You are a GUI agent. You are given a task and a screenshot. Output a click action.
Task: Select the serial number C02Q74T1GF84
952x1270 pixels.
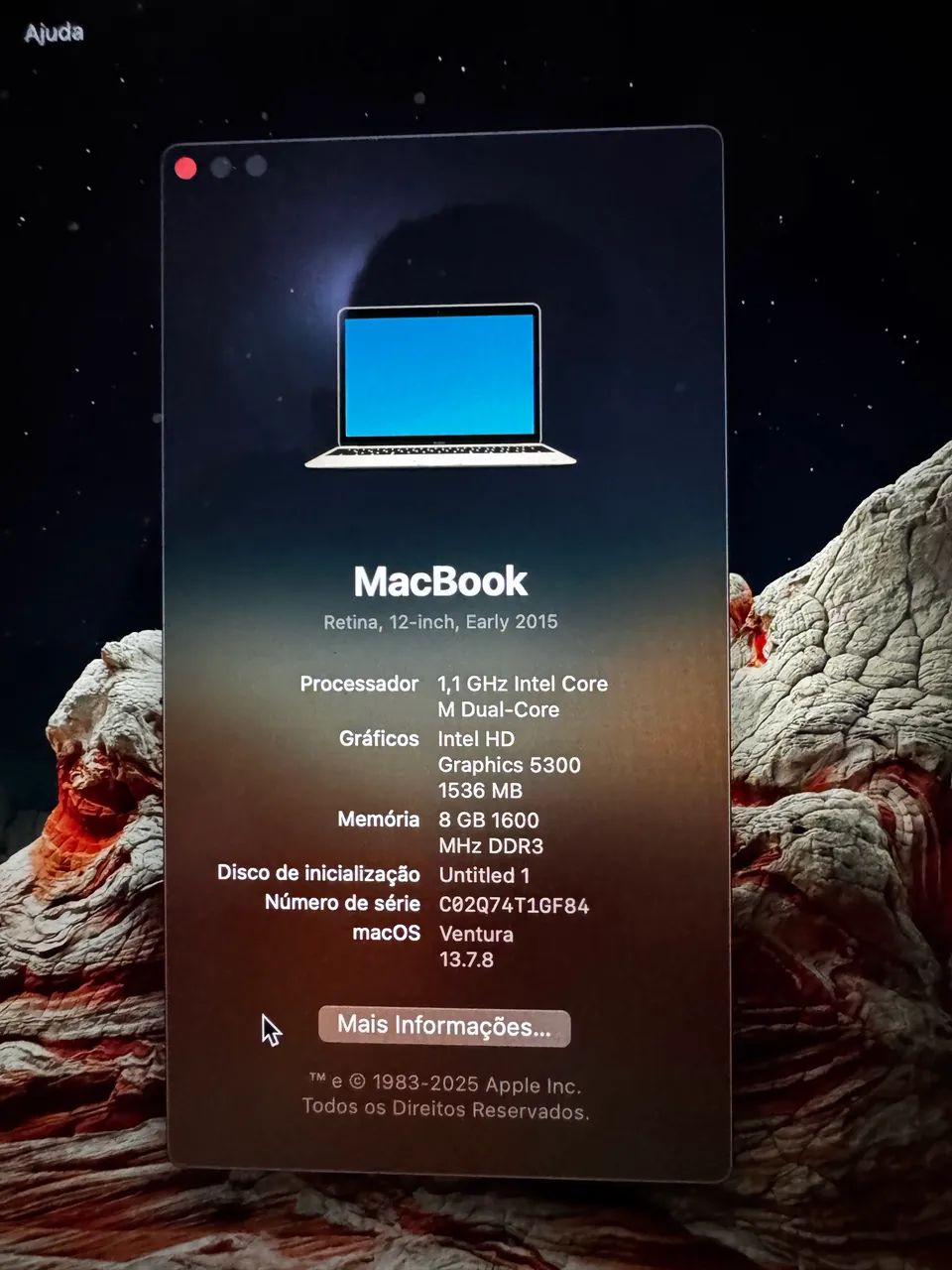coord(514,905)
